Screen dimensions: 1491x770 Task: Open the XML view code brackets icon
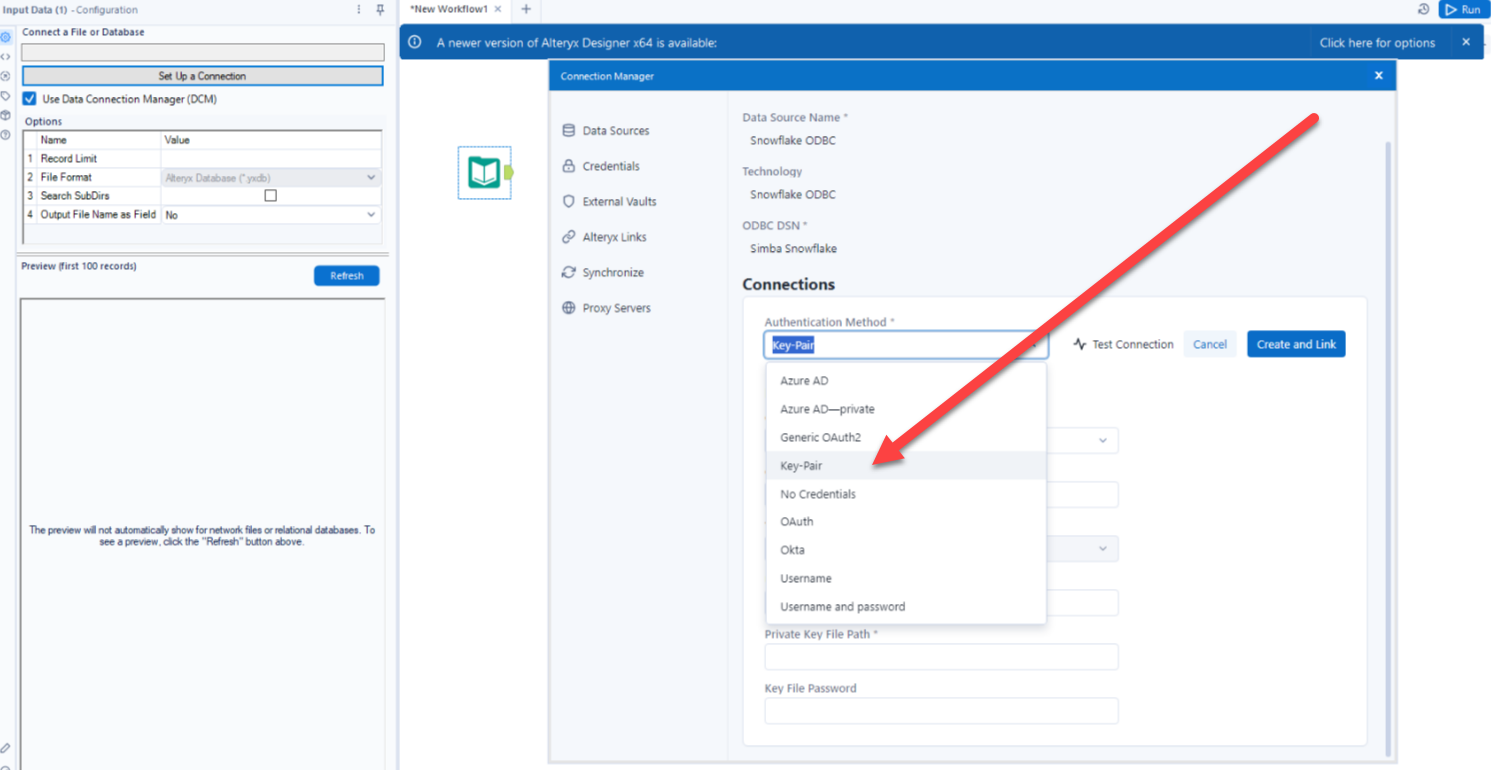[x=6, y=57]
